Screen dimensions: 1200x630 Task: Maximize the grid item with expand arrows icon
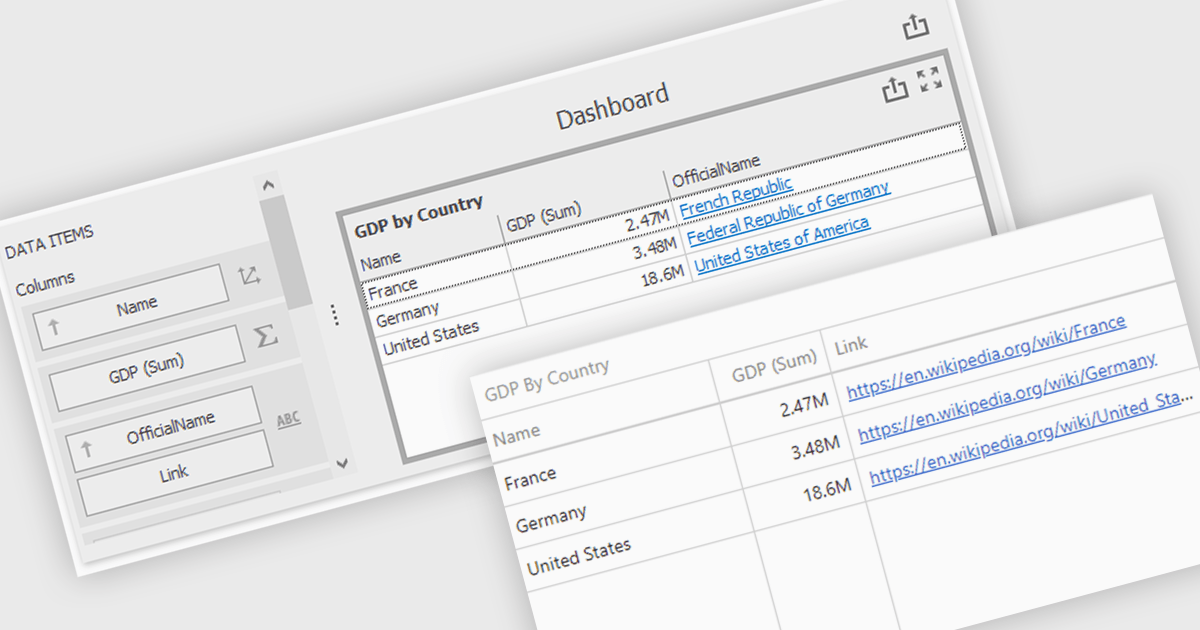(x=930, y=80)
